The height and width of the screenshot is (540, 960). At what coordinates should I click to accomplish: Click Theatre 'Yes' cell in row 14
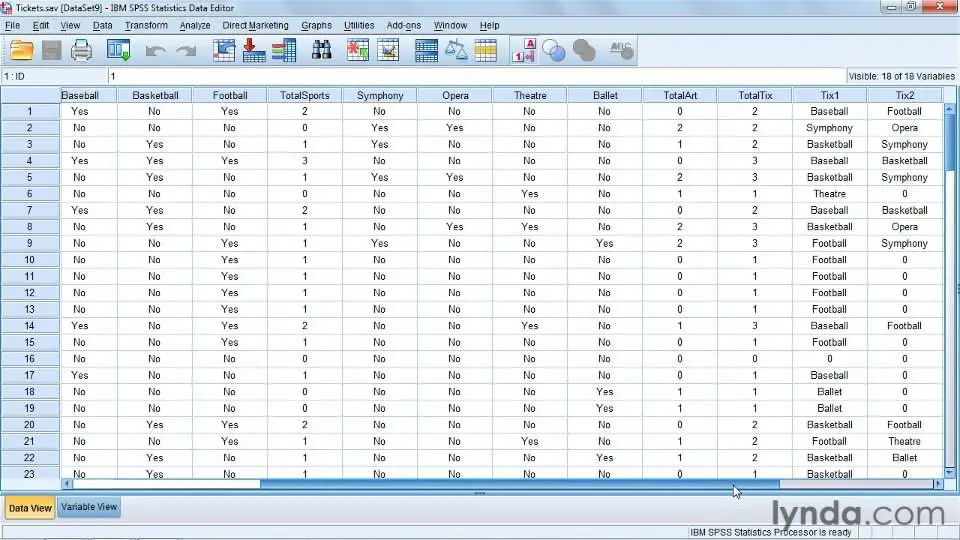pos(530,326)
